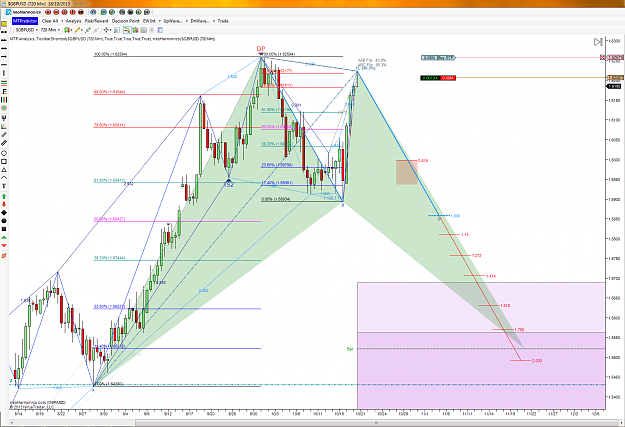The image size is (625, 427).
Task: Open the crosshair pointer dropdown arrow
Action: point(111,30)
